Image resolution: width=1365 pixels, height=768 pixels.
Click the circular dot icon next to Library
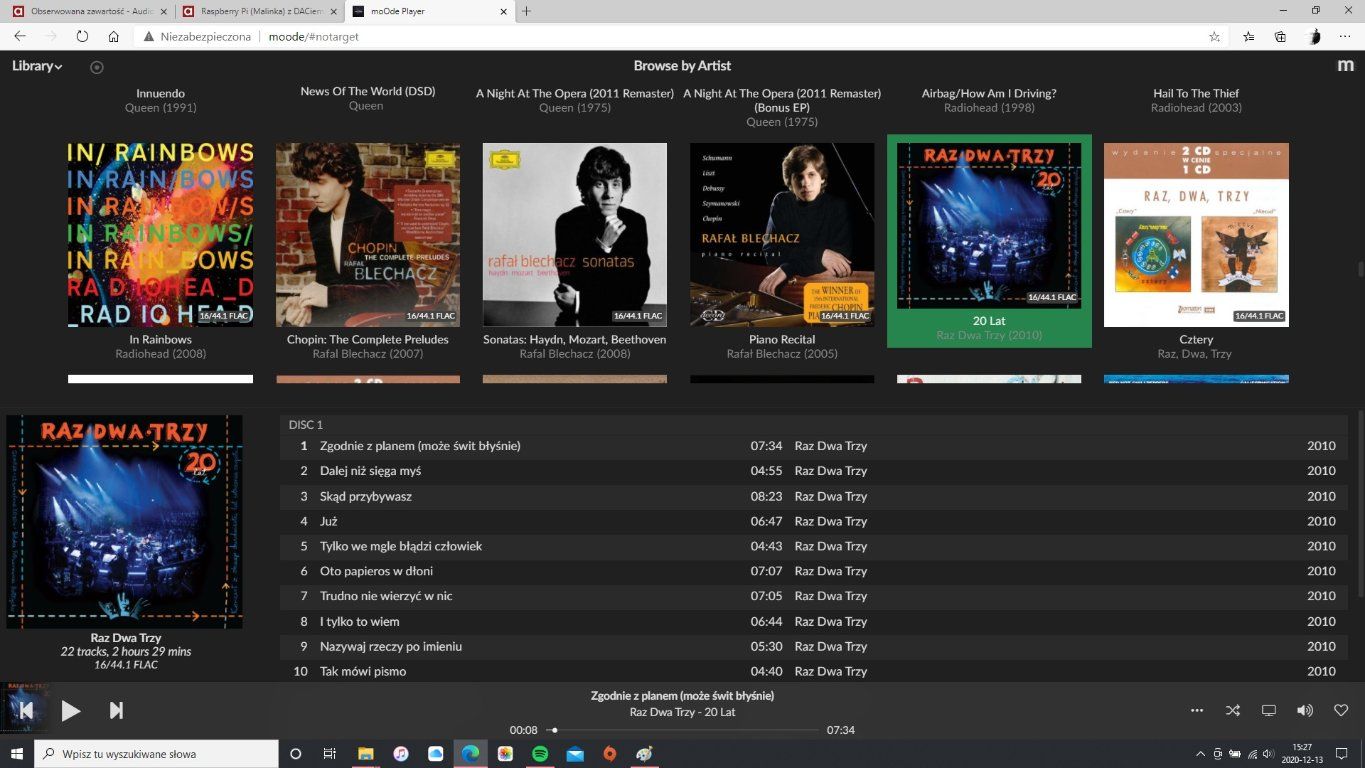point(97,67)
